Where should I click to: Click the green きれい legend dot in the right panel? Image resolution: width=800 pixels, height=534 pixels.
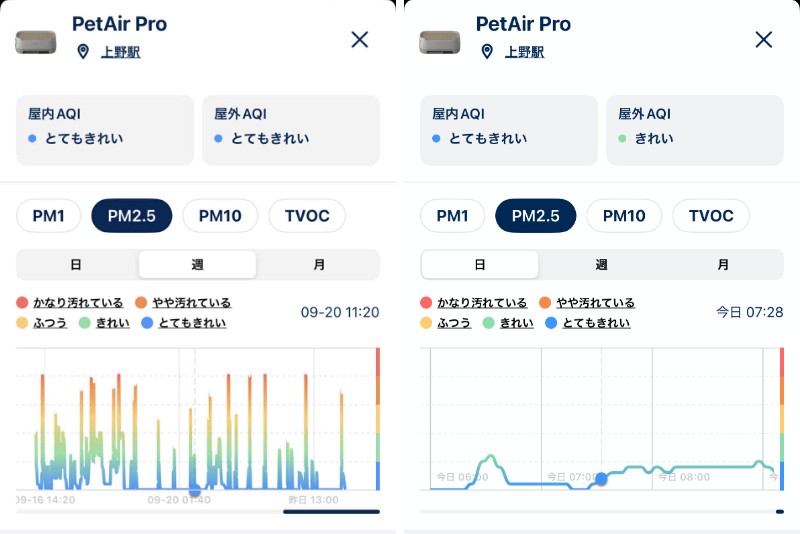click(488, 323)
